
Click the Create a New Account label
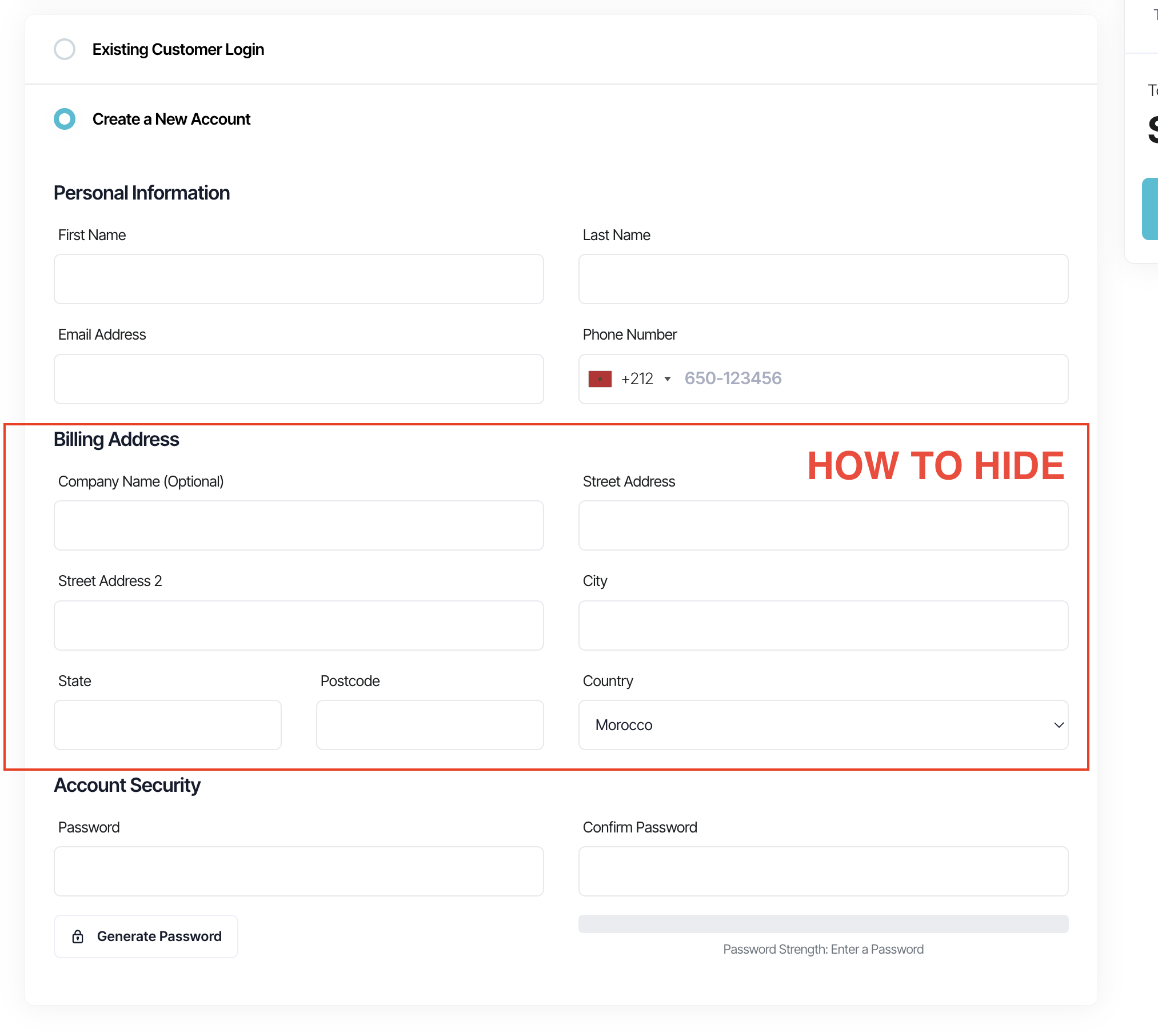click(171, 119)
